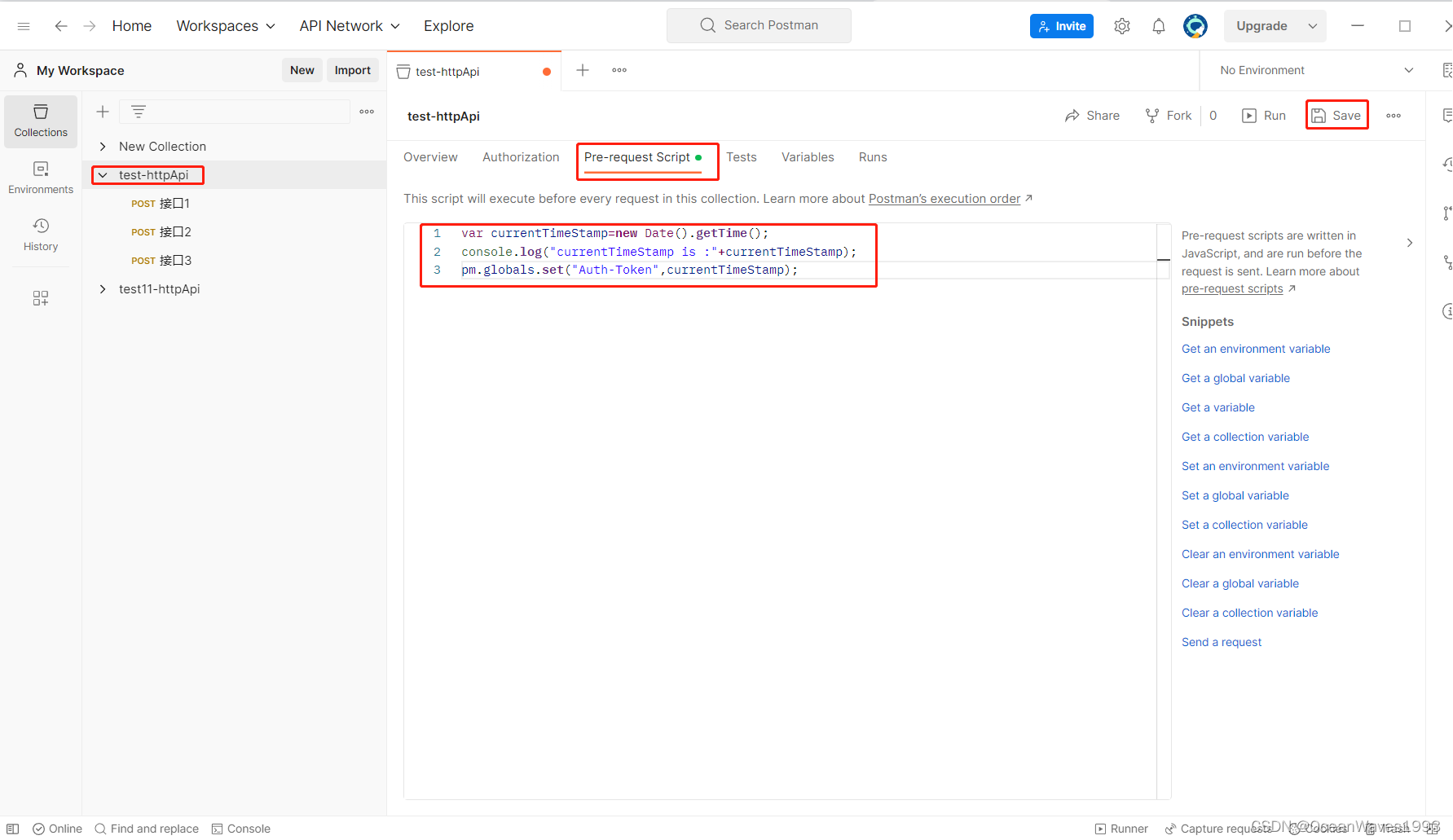Toggle the sidebar layout icon in status bar
The image size is (1453, 840).
point(13,829)
